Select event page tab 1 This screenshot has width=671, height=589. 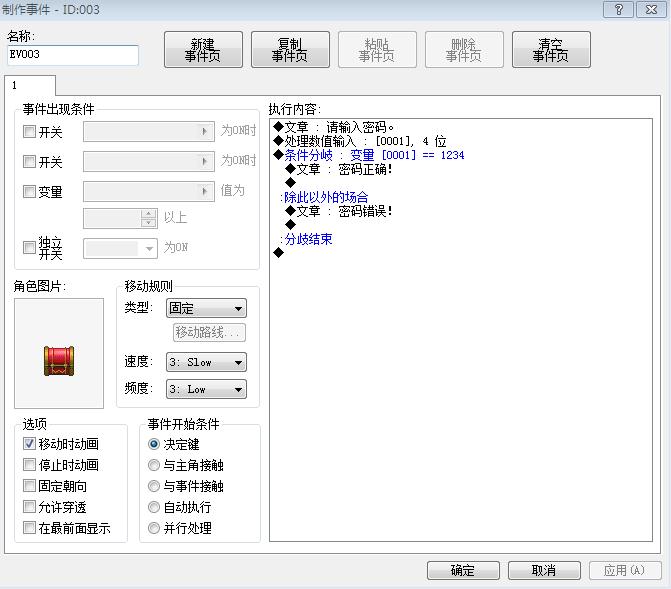(x=30, y=85)
